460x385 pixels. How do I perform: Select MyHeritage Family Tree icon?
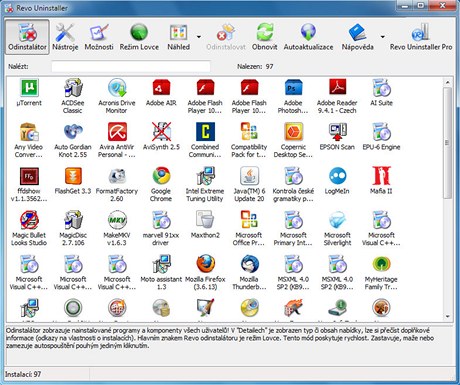point(381,264)
